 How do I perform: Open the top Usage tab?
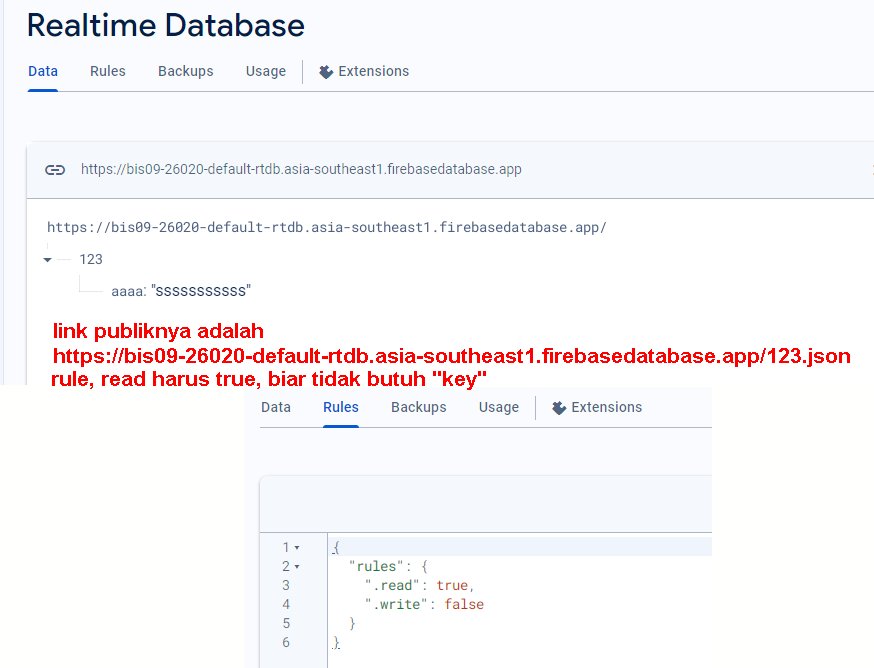[266, 71]
